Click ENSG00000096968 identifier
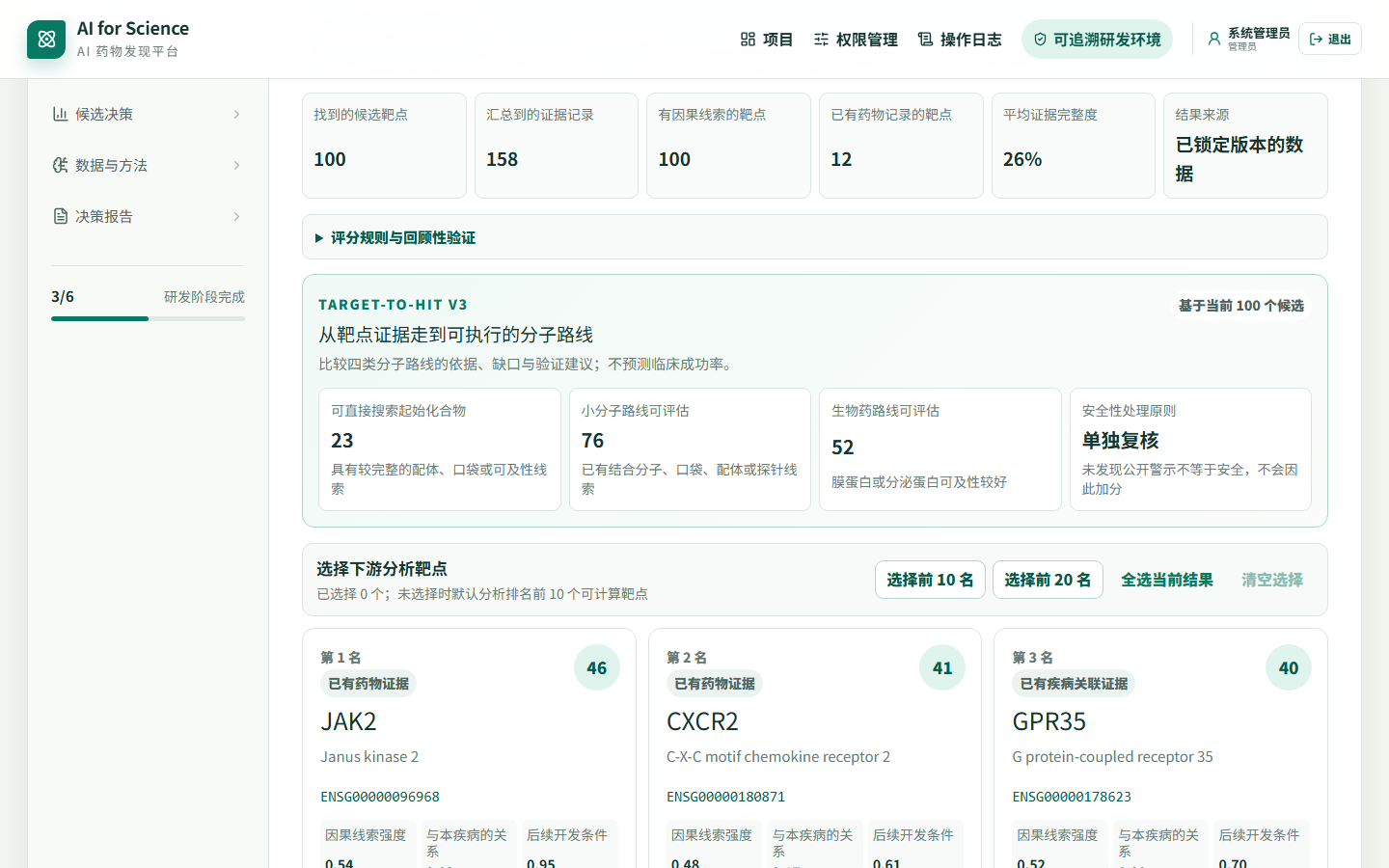 coord(380,797)
